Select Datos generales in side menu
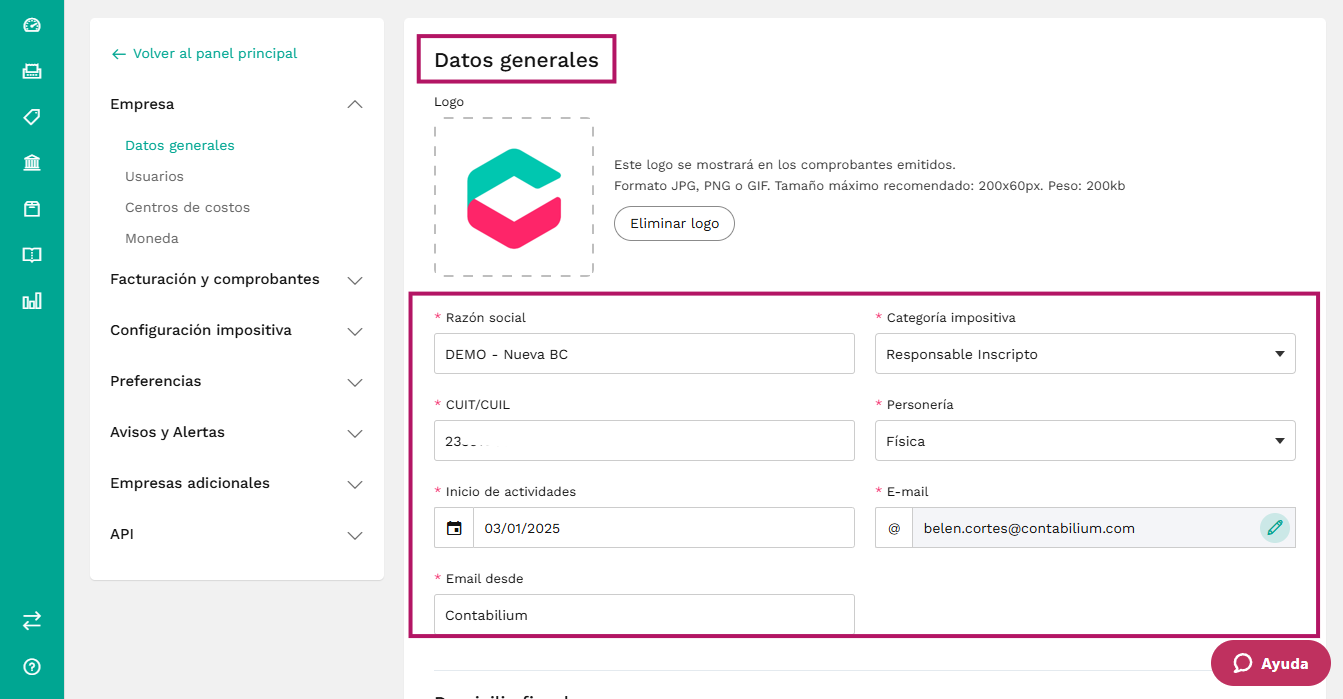The image size is (1343, 699). coord(180,145)
